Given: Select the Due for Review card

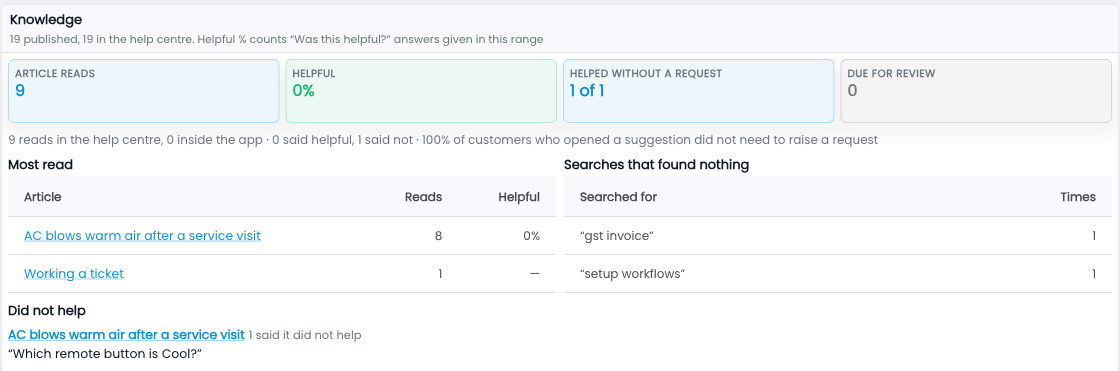Looking at the screenshot, I should point(976,91).
